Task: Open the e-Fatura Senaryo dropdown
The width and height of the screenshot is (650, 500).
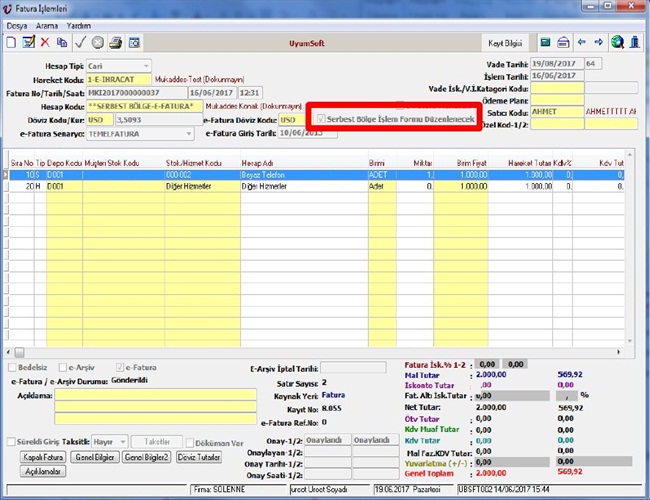Action: [x=189, y=134]
